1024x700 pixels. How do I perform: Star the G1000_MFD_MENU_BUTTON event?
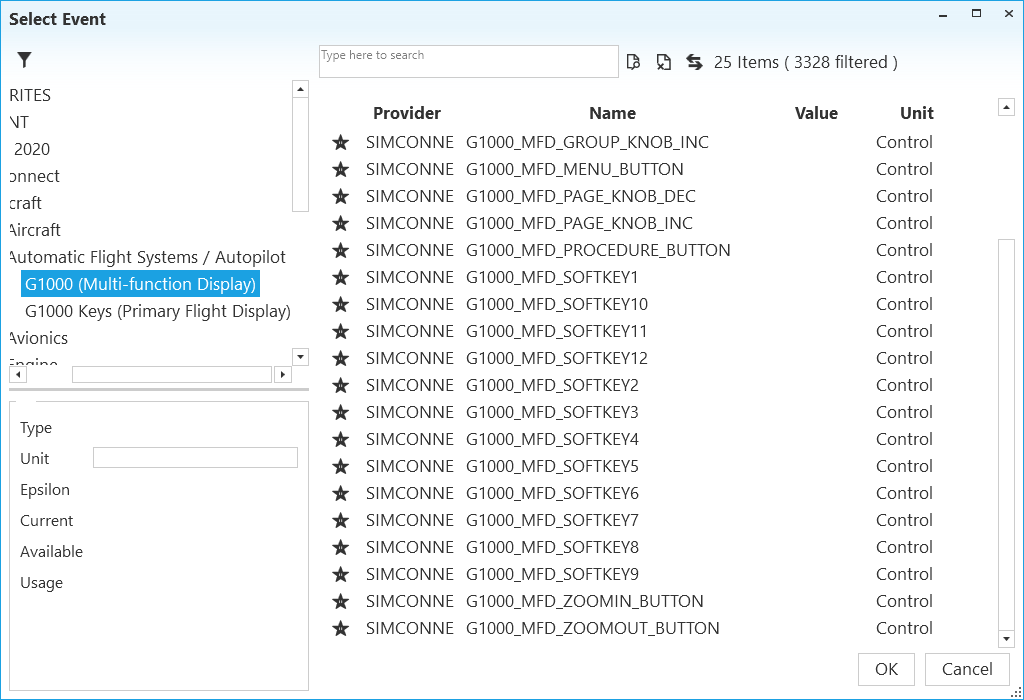point(340,170)
